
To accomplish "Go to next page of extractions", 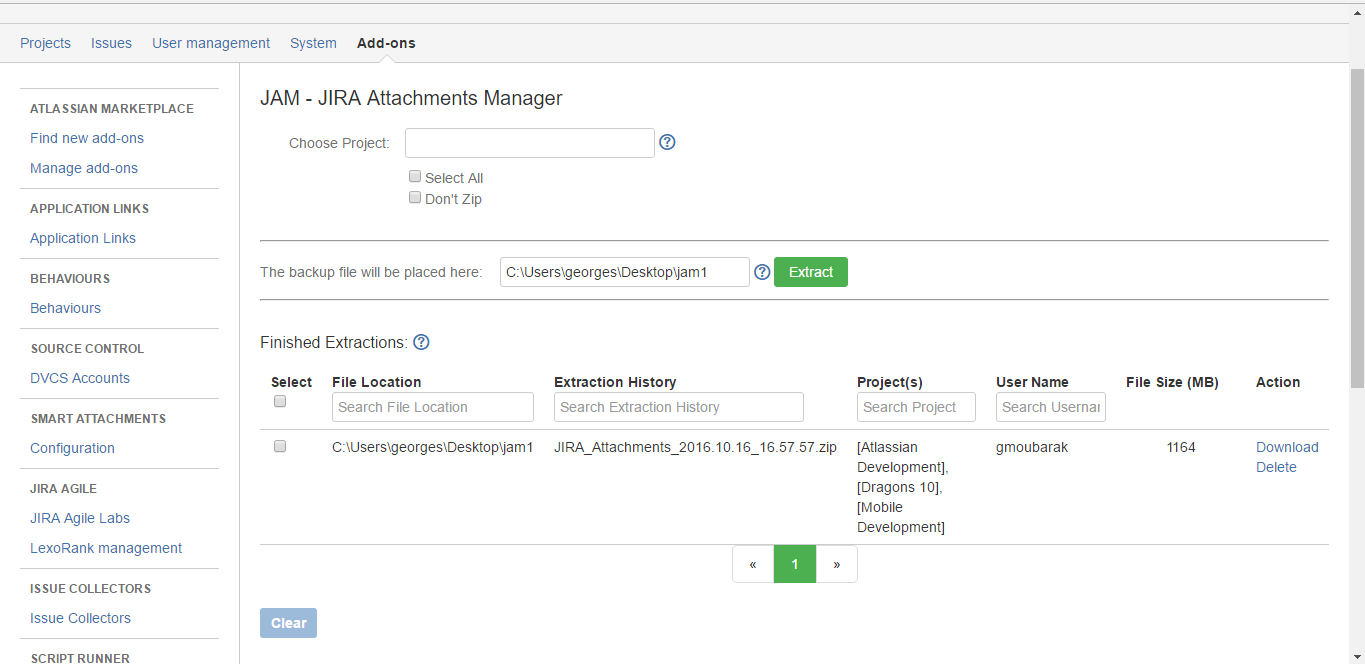I will [837, 564].
